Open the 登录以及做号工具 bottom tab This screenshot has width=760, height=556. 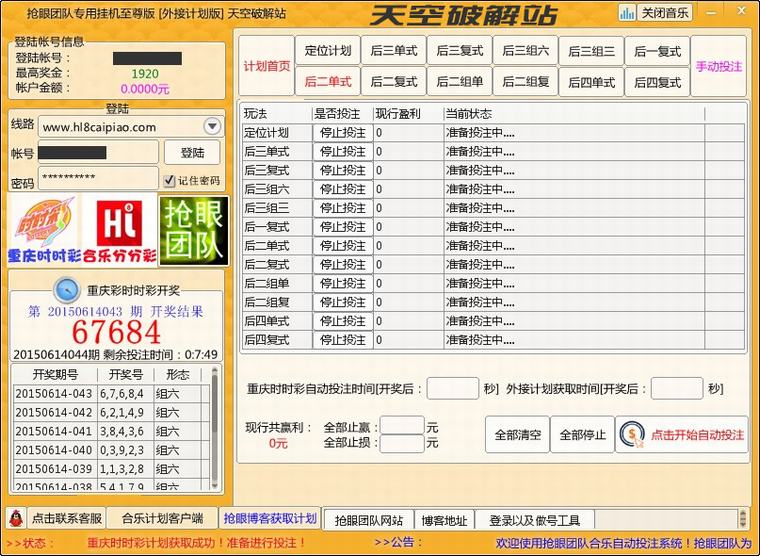pos(534,520)
